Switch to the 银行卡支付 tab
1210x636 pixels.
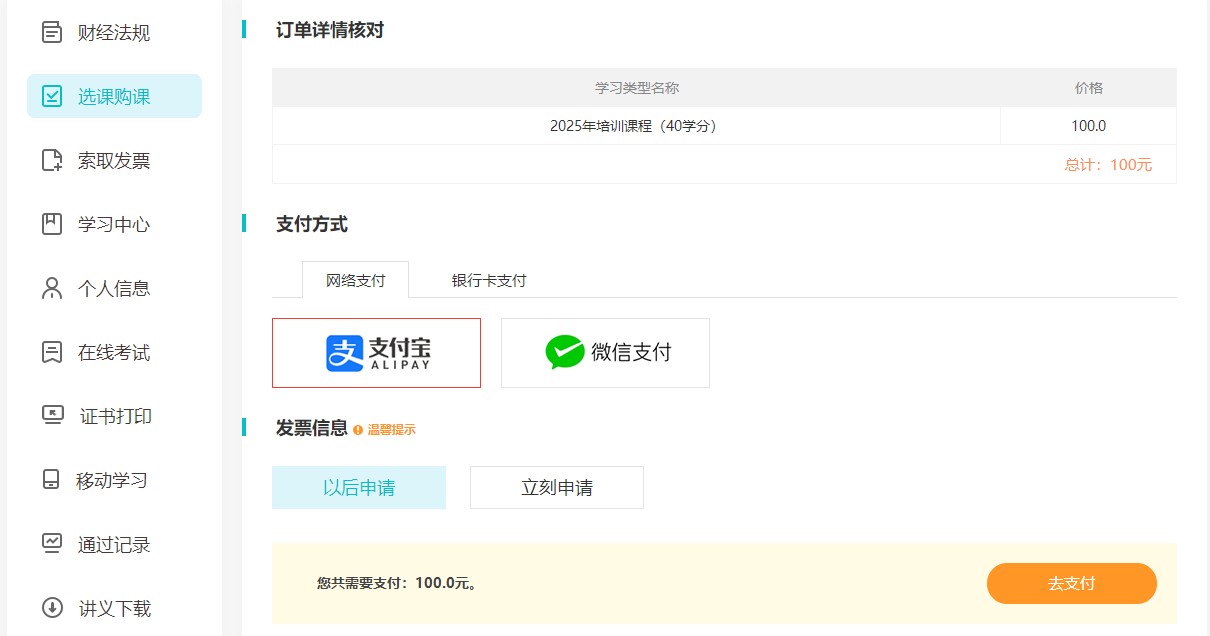487,280
